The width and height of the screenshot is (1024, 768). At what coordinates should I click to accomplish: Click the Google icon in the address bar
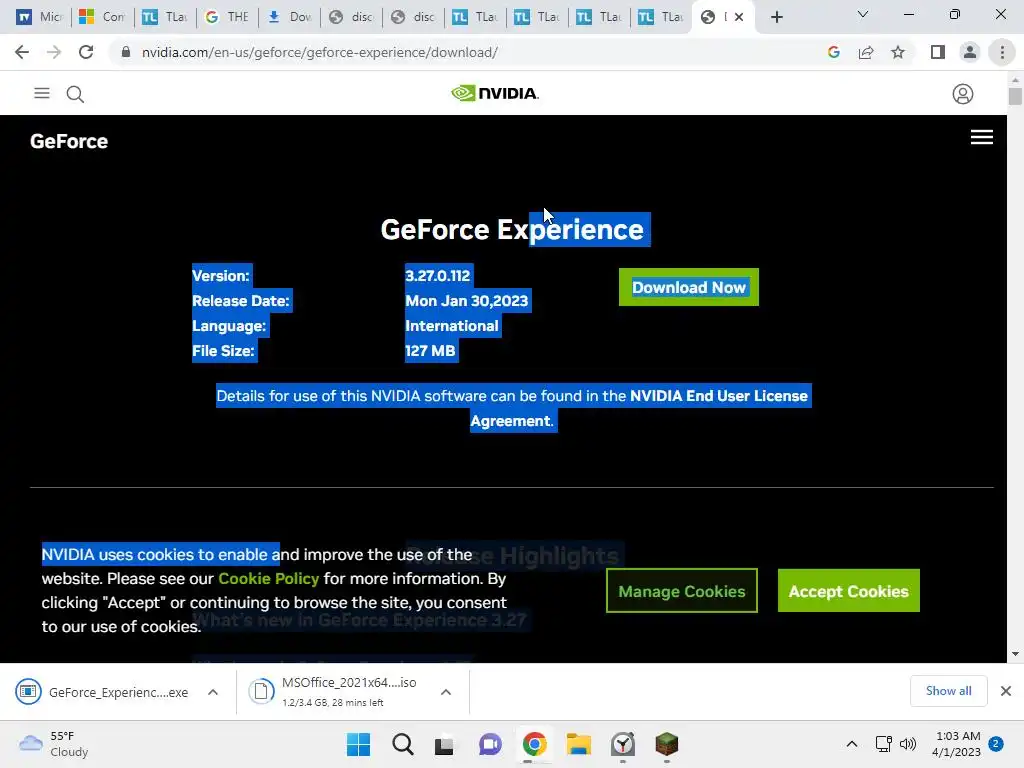833,52
